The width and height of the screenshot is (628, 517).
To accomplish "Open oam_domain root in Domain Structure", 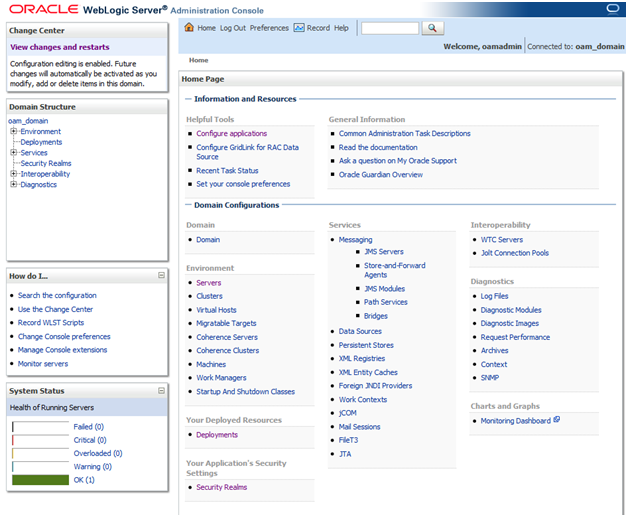I will pos(28,121).
